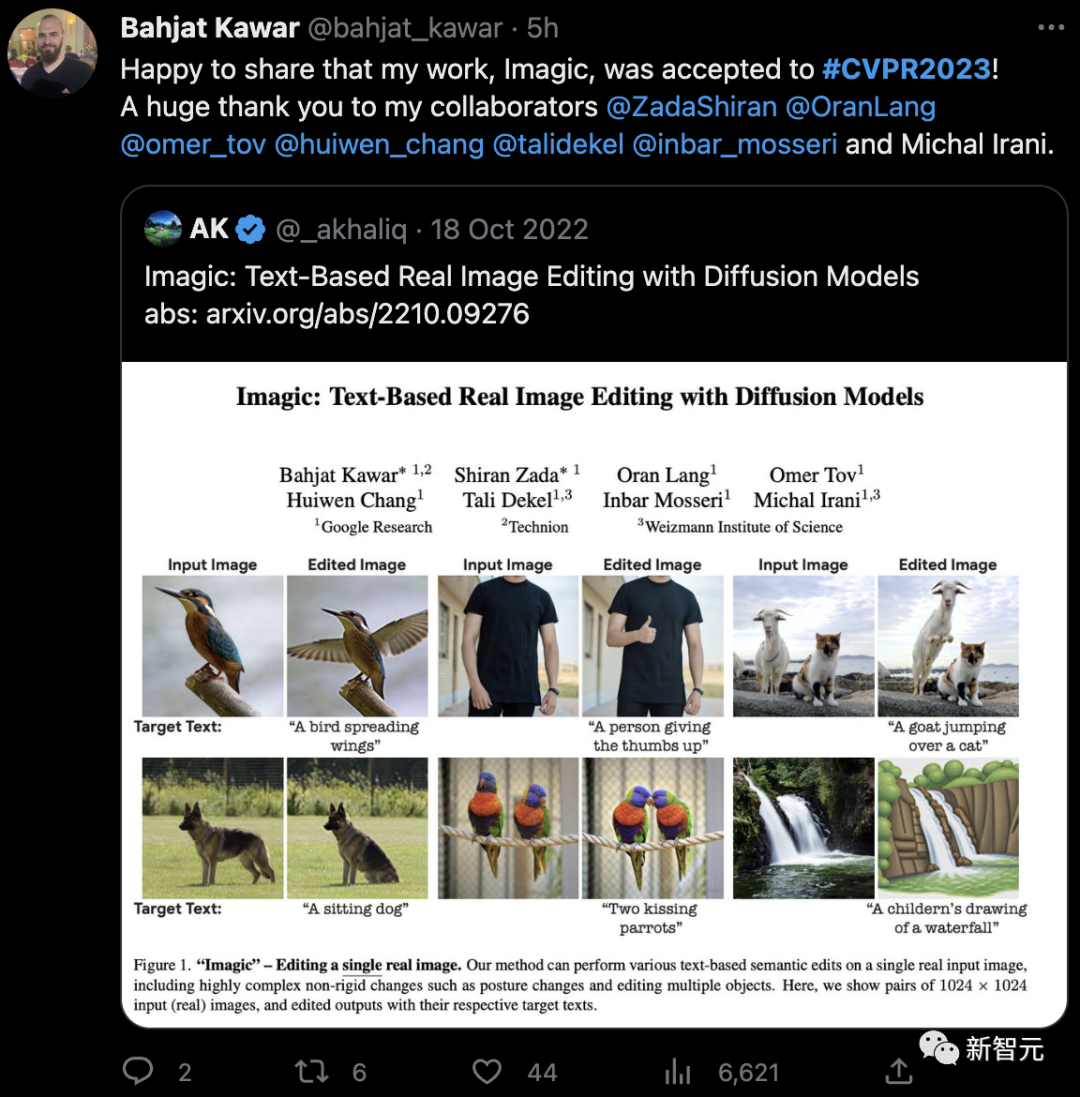Viewport: 1080px width, 1097px height.
Task: Open the @talidekel mention
Action: point(558,144)
